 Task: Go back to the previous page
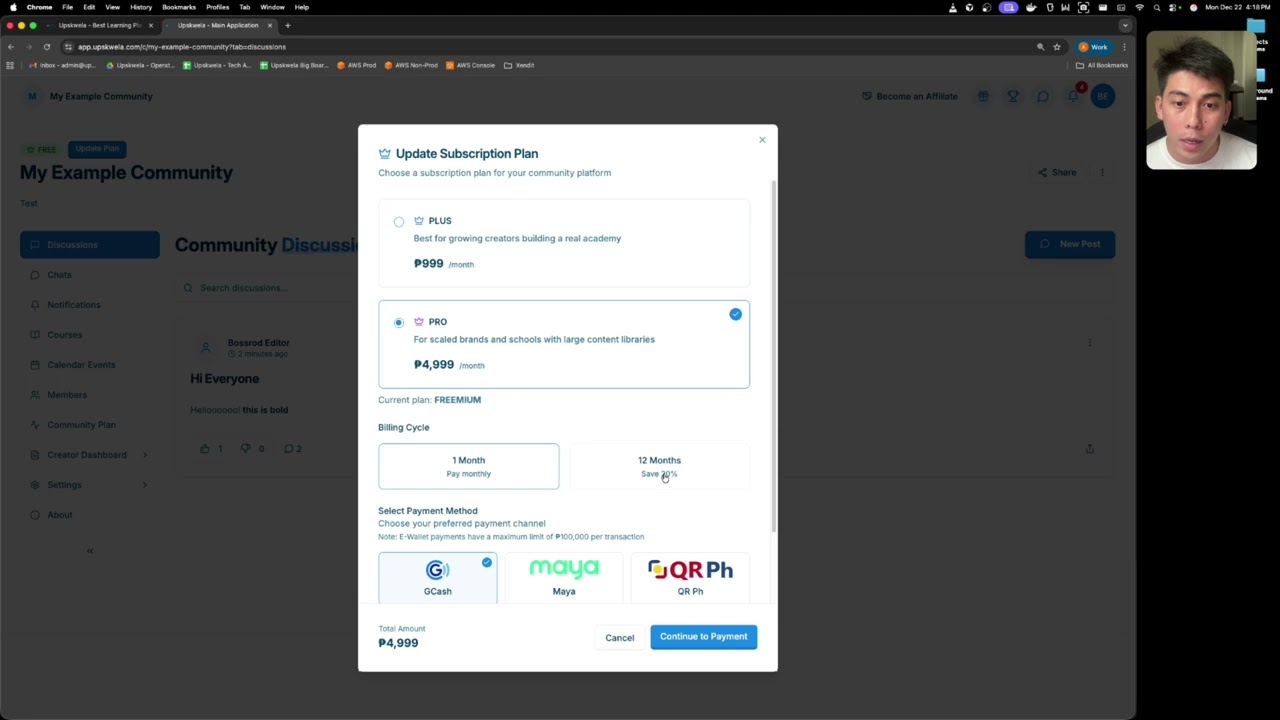point(11,47)
